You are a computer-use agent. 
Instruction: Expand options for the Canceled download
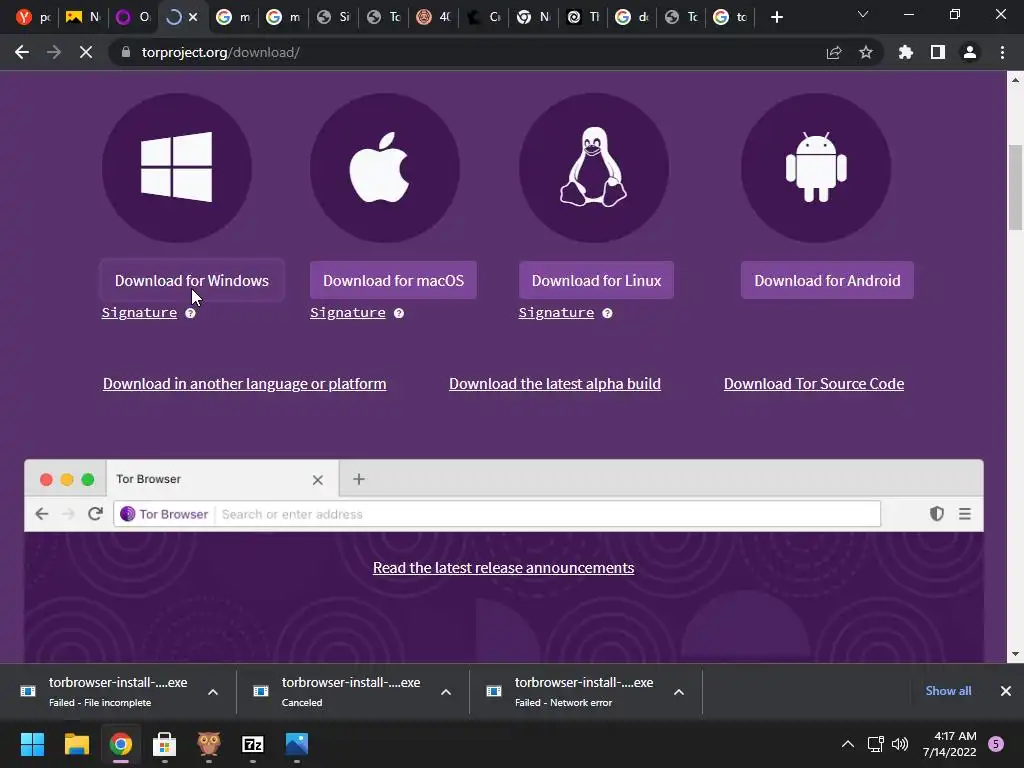point(446,692)
